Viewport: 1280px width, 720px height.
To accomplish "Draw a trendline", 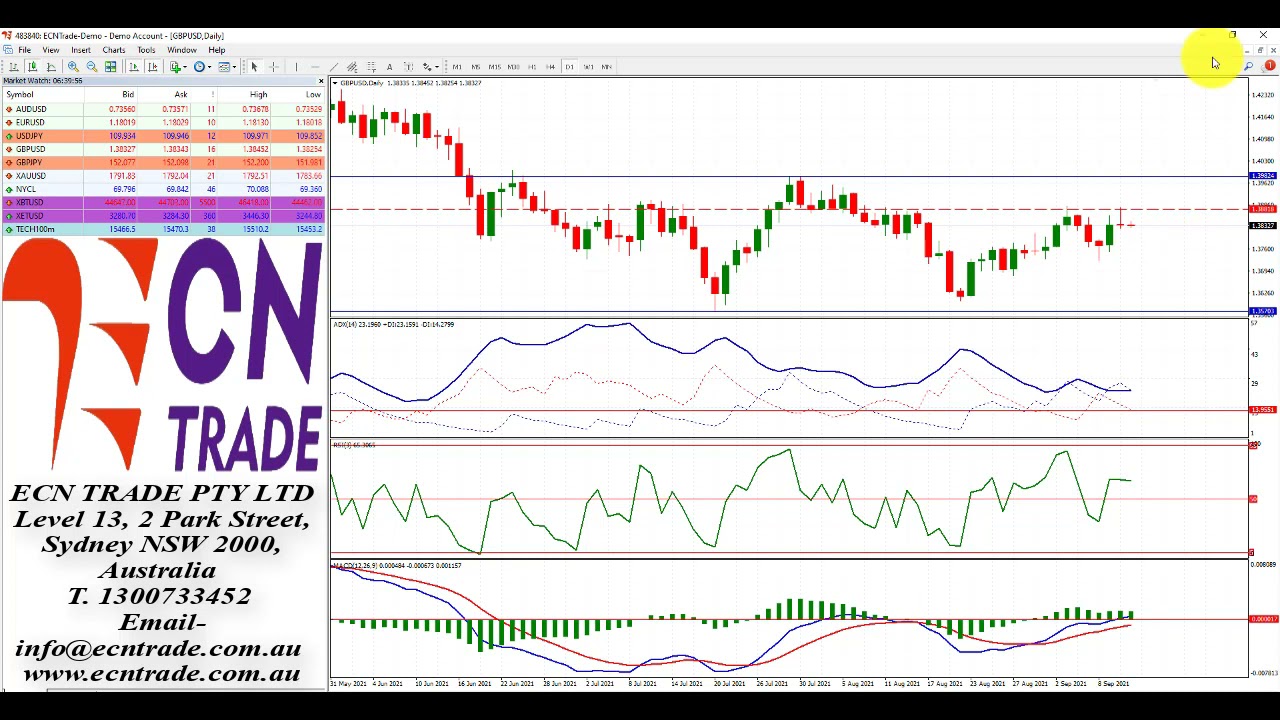I will (x=334, y=67).
